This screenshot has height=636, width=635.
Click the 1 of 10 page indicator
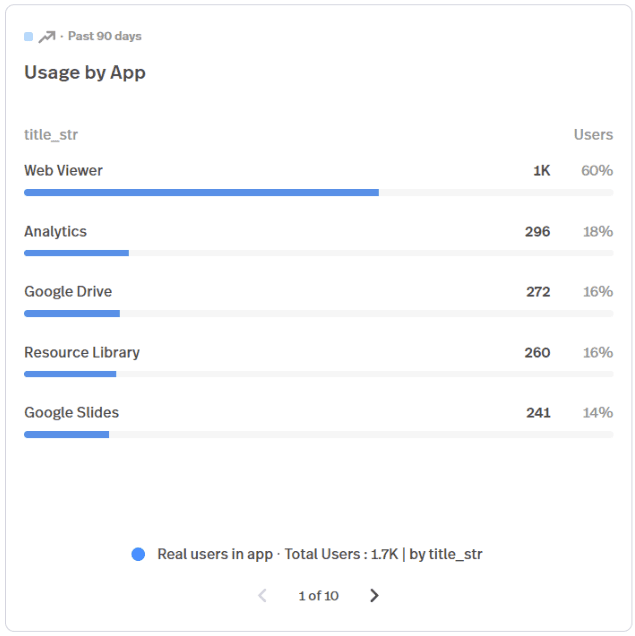[319, 595]
